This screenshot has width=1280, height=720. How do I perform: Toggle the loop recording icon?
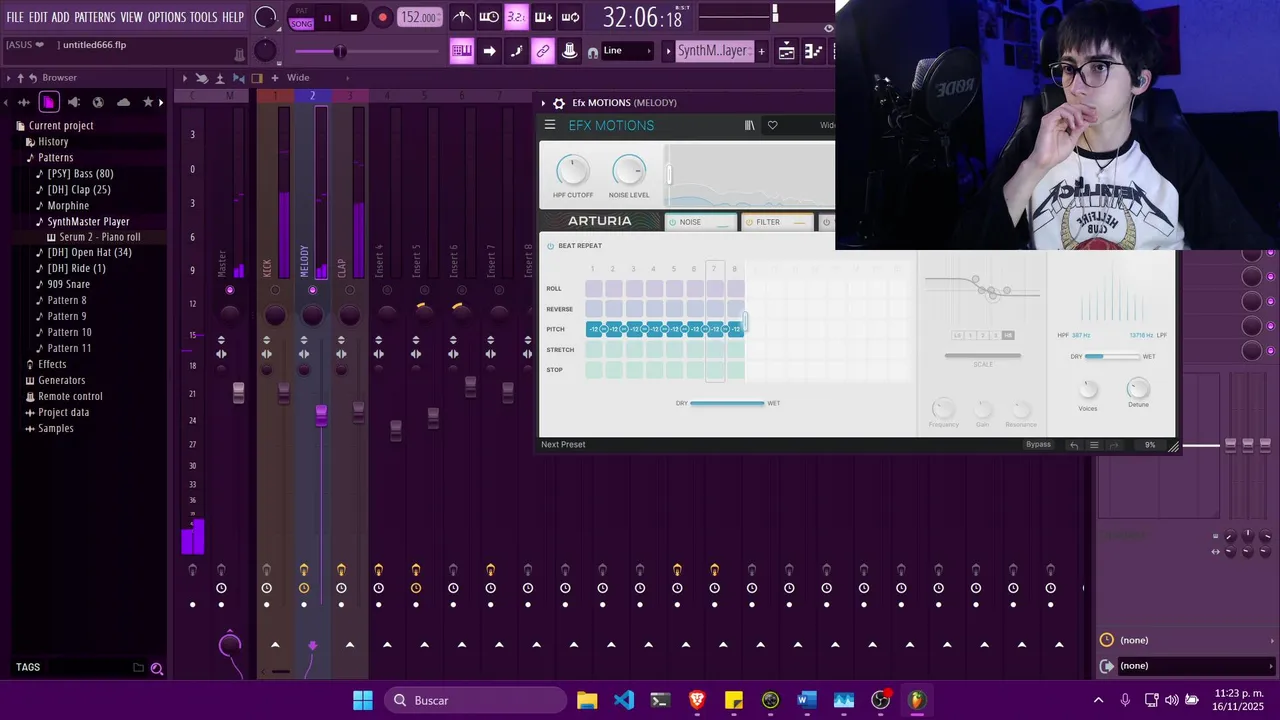tap(570, 17)
